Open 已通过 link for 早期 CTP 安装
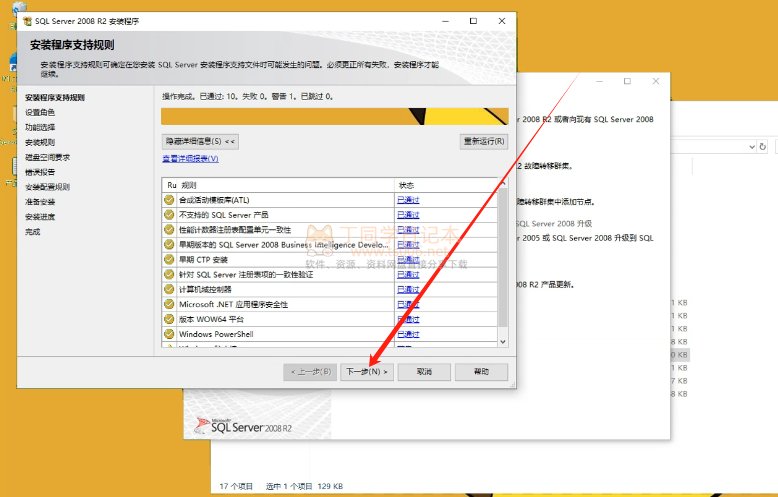The image size is (778, 497). pyautogui.click(x=408, y=259)
